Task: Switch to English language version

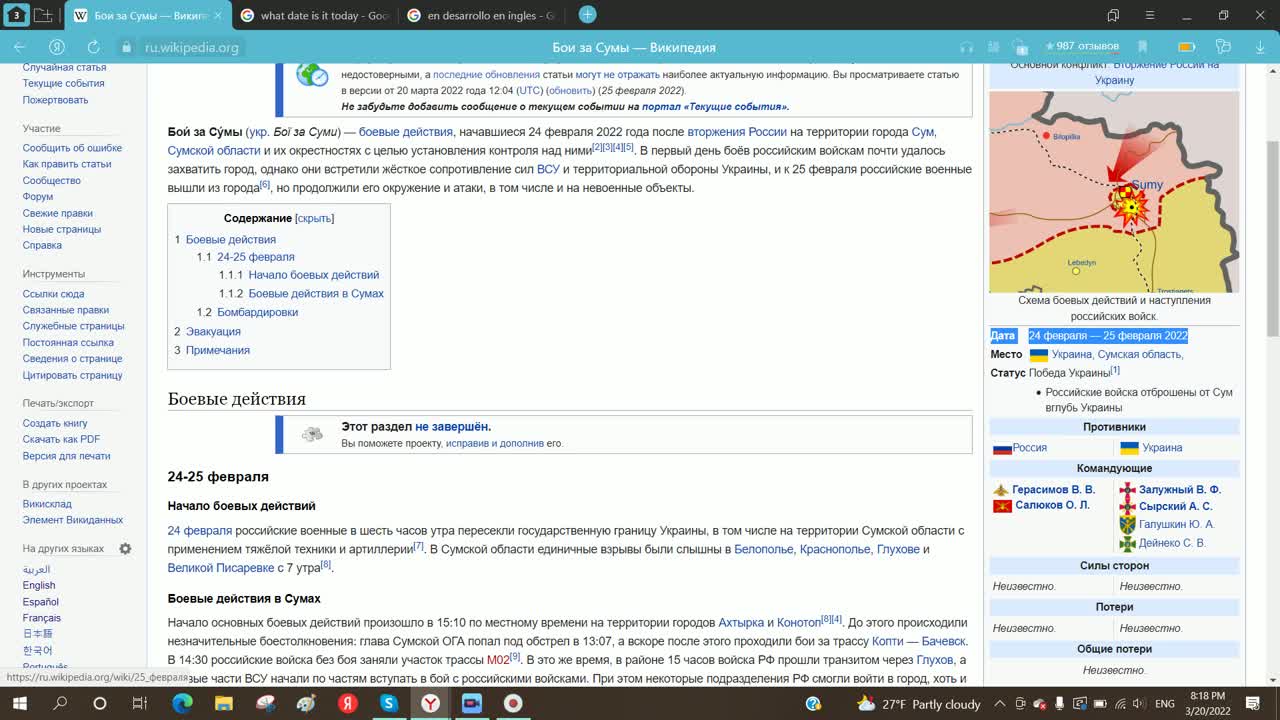Action: (x=39, y=586)
